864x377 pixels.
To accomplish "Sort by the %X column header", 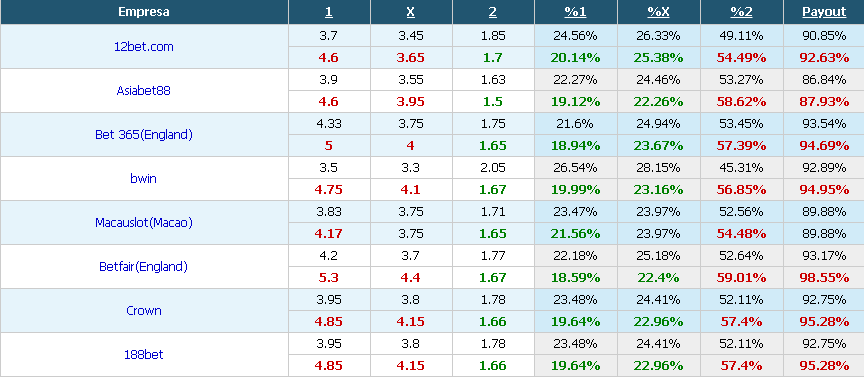I will click(x=658, y=12).
